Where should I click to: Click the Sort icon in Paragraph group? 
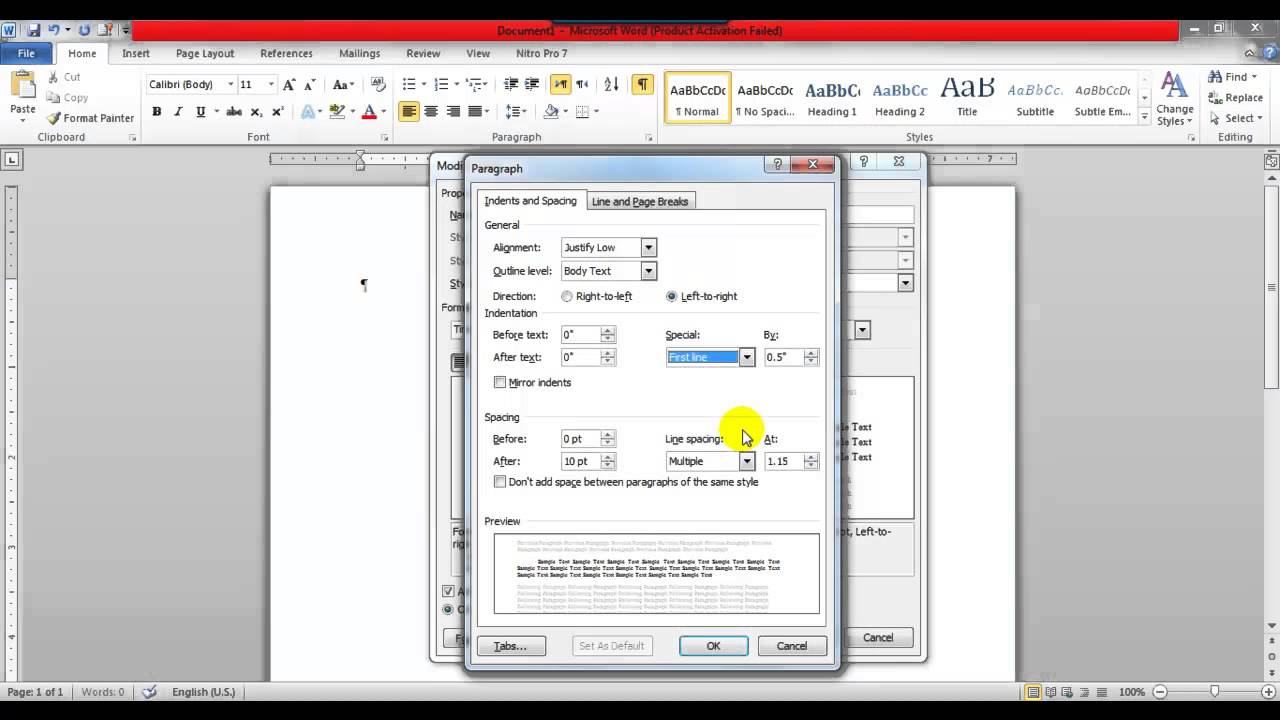coord(612,85)
